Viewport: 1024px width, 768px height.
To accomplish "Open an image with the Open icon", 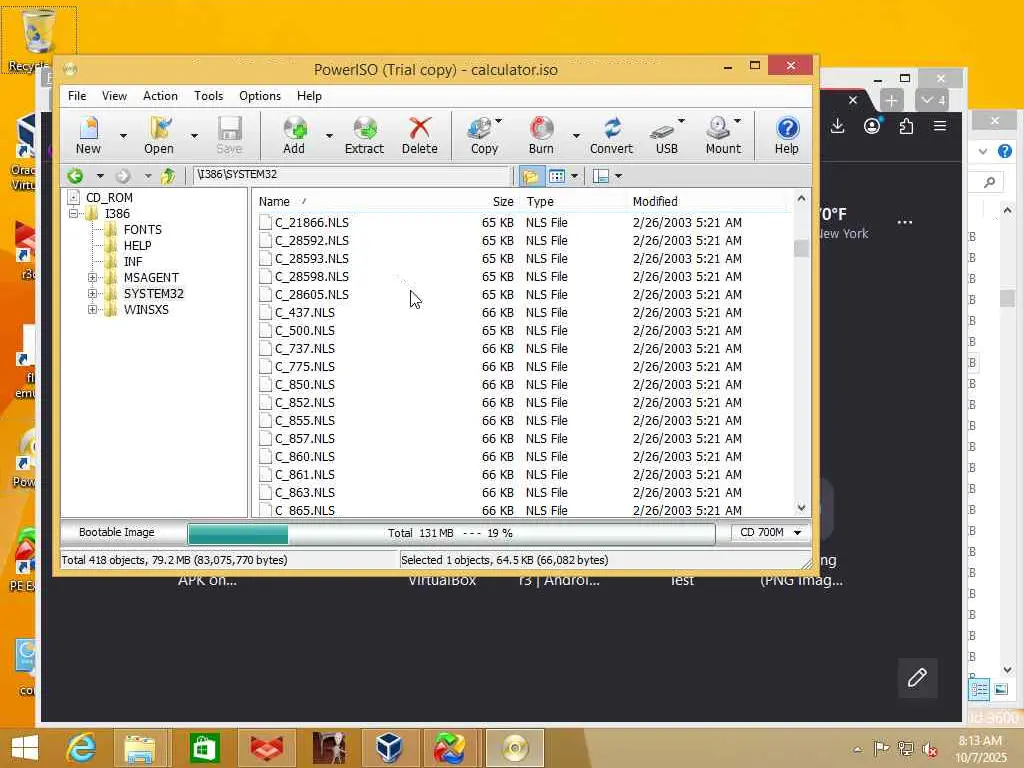I will coord(159,135).
